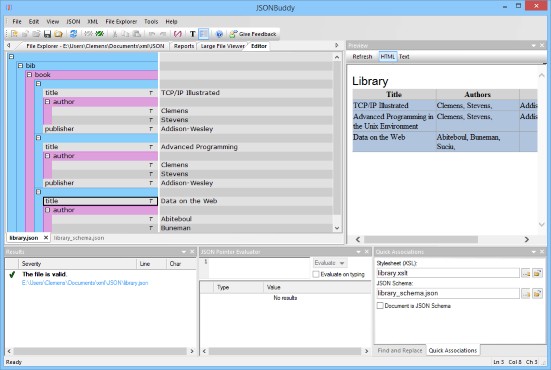Click the Redo arrow toolbar icon

pos(163,34)
